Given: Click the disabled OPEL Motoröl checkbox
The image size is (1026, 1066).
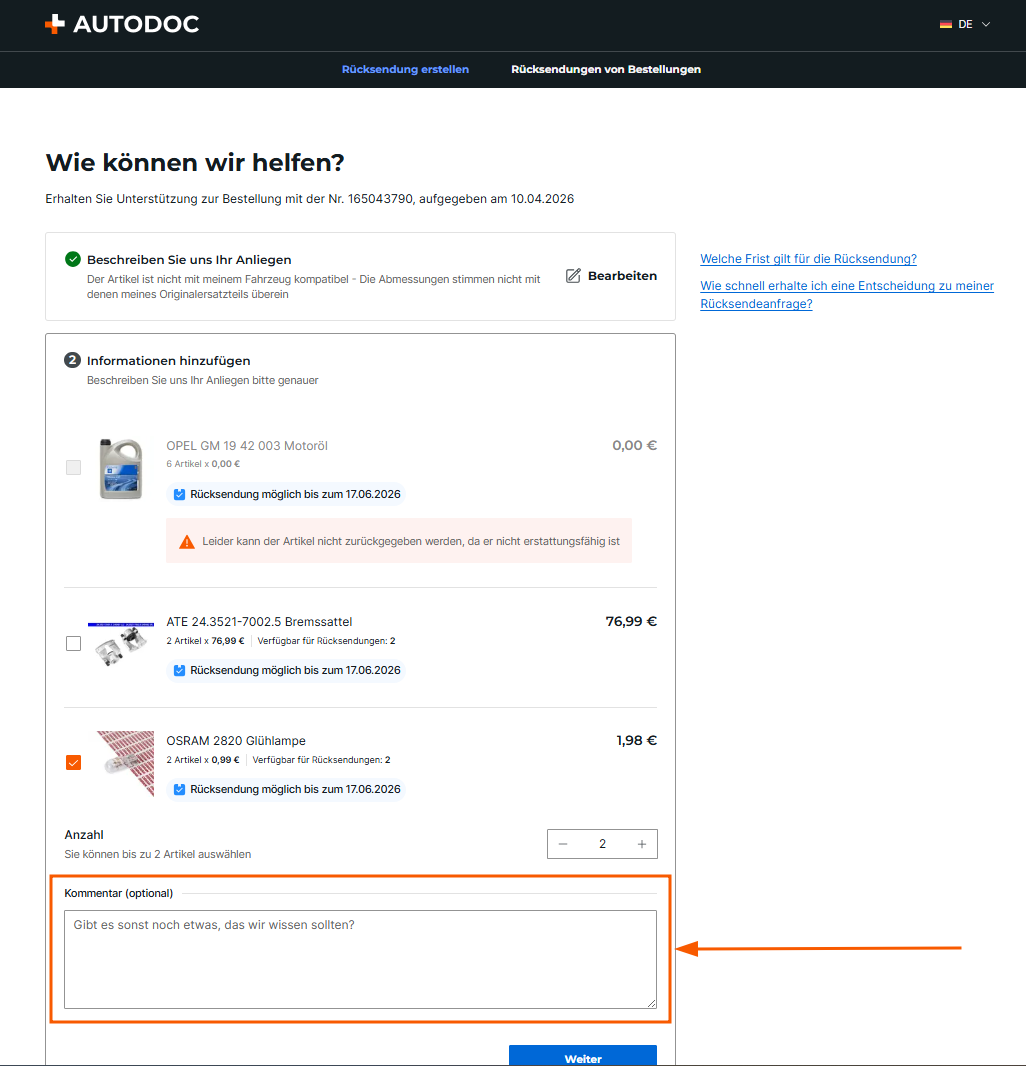Looking at the screenshot, I should click(x=73, y=468).
